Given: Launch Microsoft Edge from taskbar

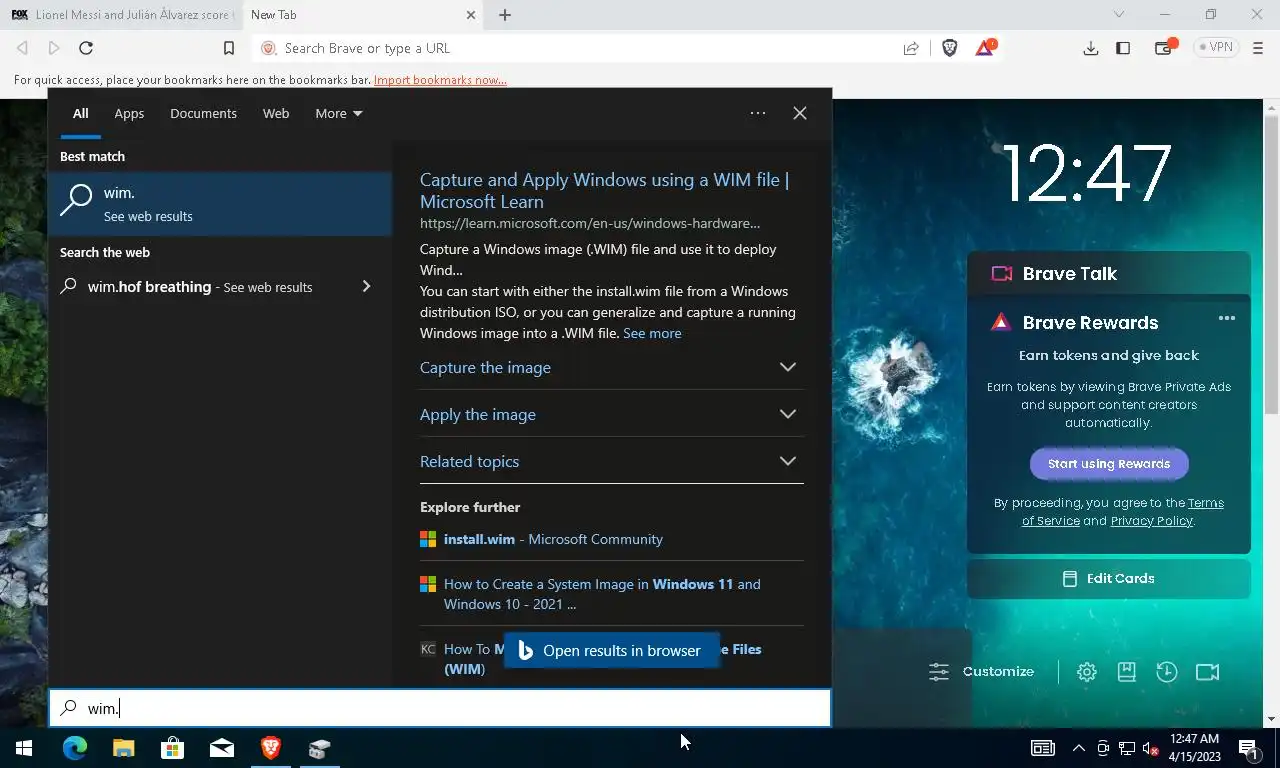Looking at the screenshot, I should [x=75, y=748].
